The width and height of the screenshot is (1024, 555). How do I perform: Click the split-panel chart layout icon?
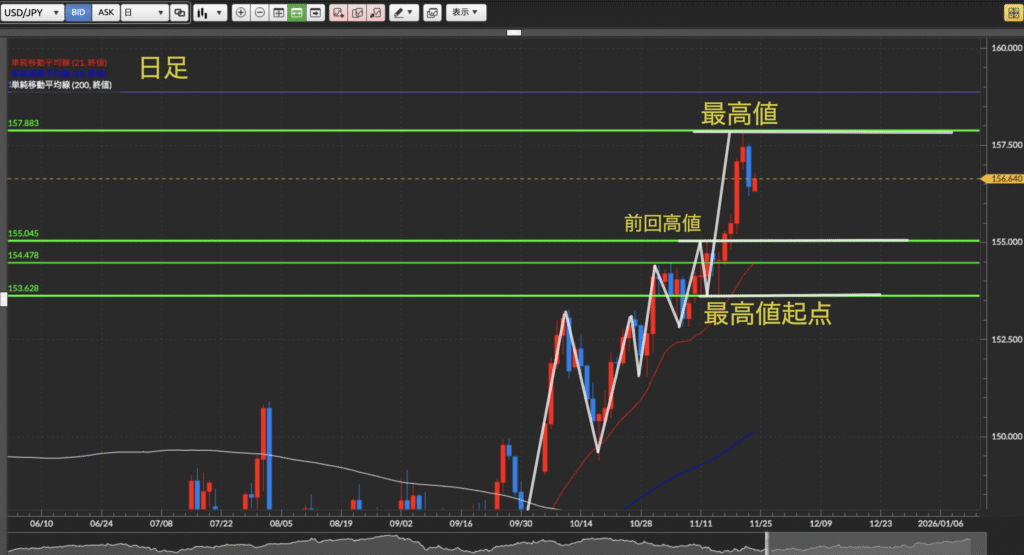(x=278, y=13)
